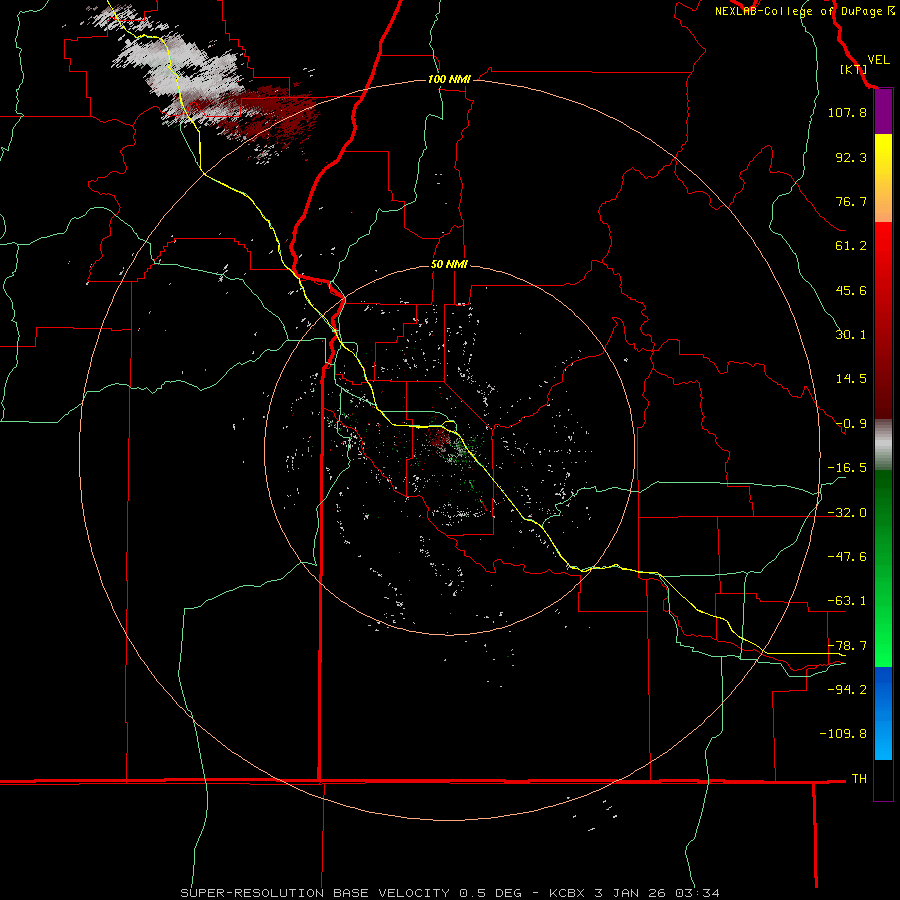Select the -63.1 velocity scale value
This screenshot has height=900, width=900.
point(847,601)
